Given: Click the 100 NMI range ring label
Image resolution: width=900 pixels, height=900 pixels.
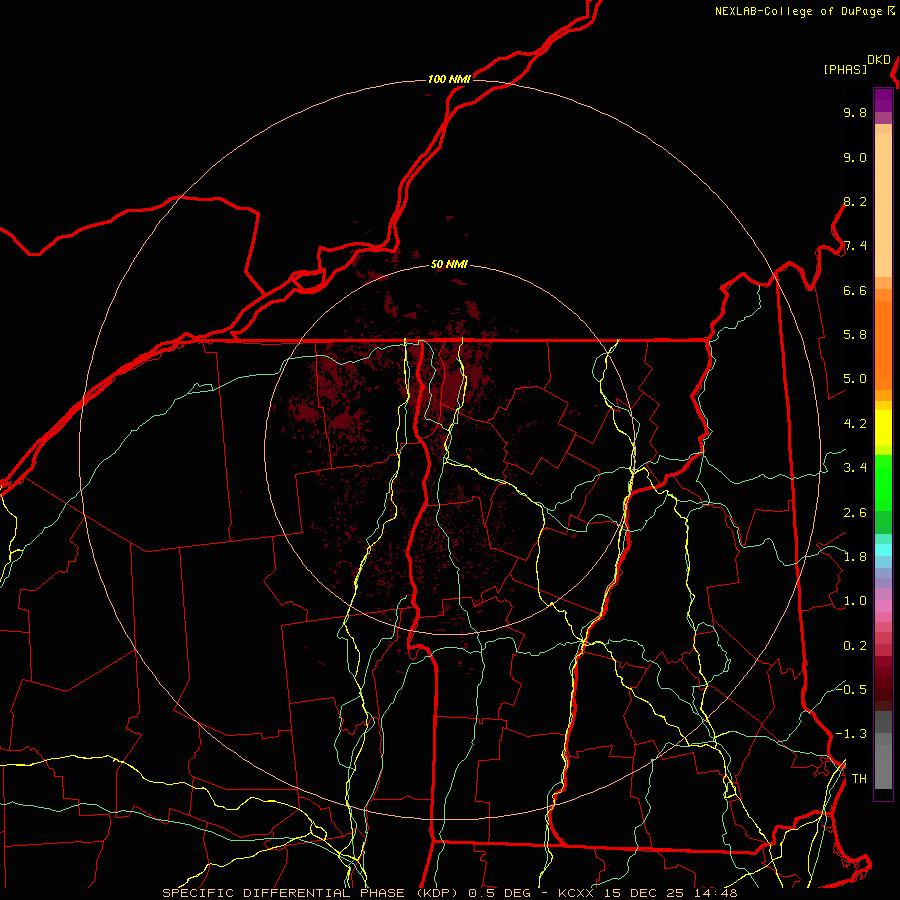Looking at the screenshot, I should click(449, 79).
